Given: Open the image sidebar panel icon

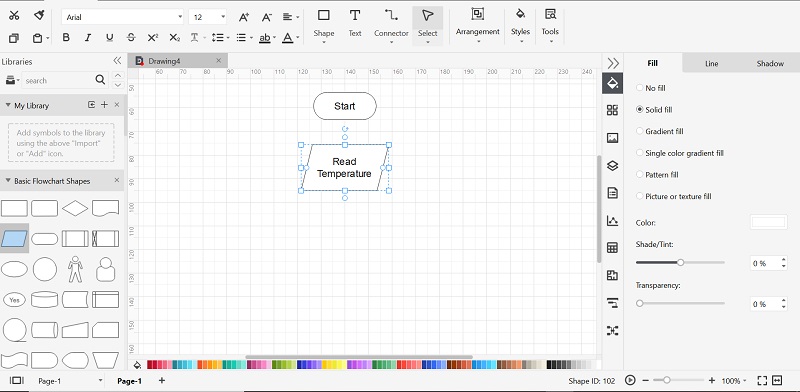Looking at the screenshot, I should coord(612,138).
